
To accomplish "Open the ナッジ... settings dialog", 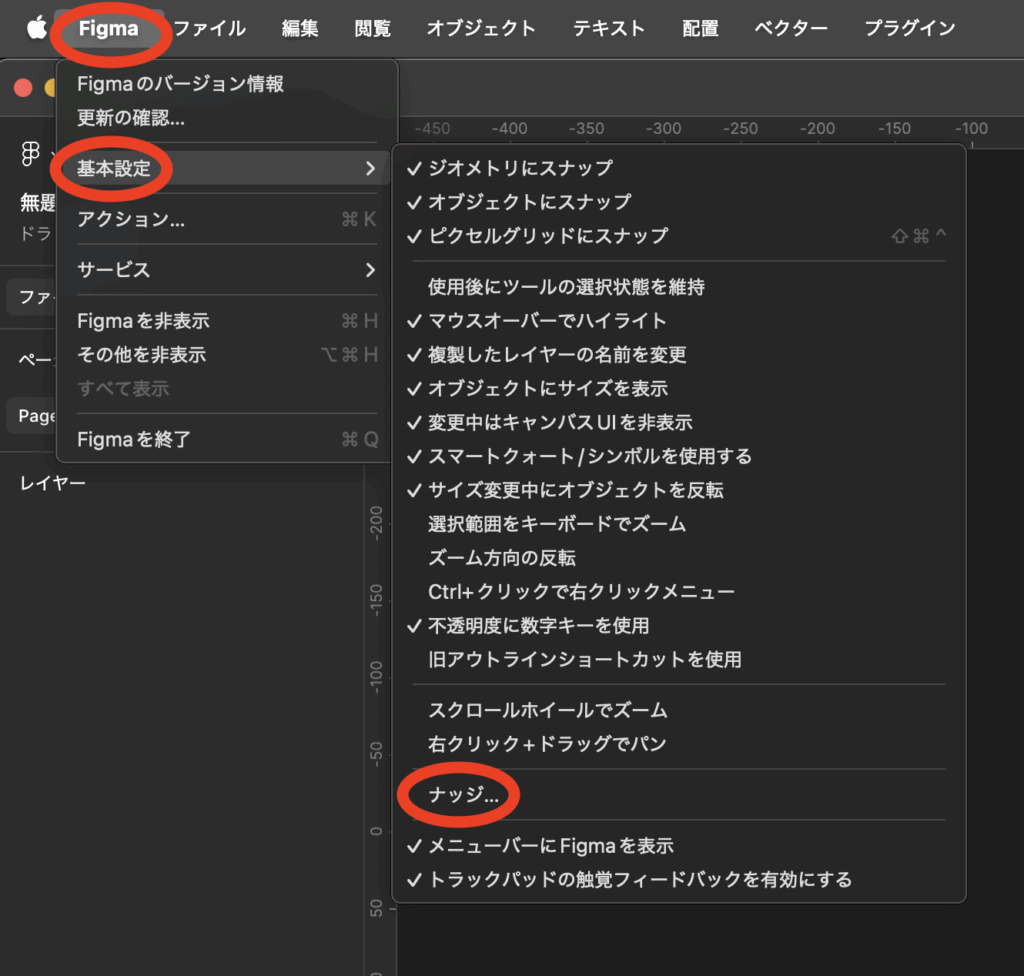I will (x=463, y=796).
